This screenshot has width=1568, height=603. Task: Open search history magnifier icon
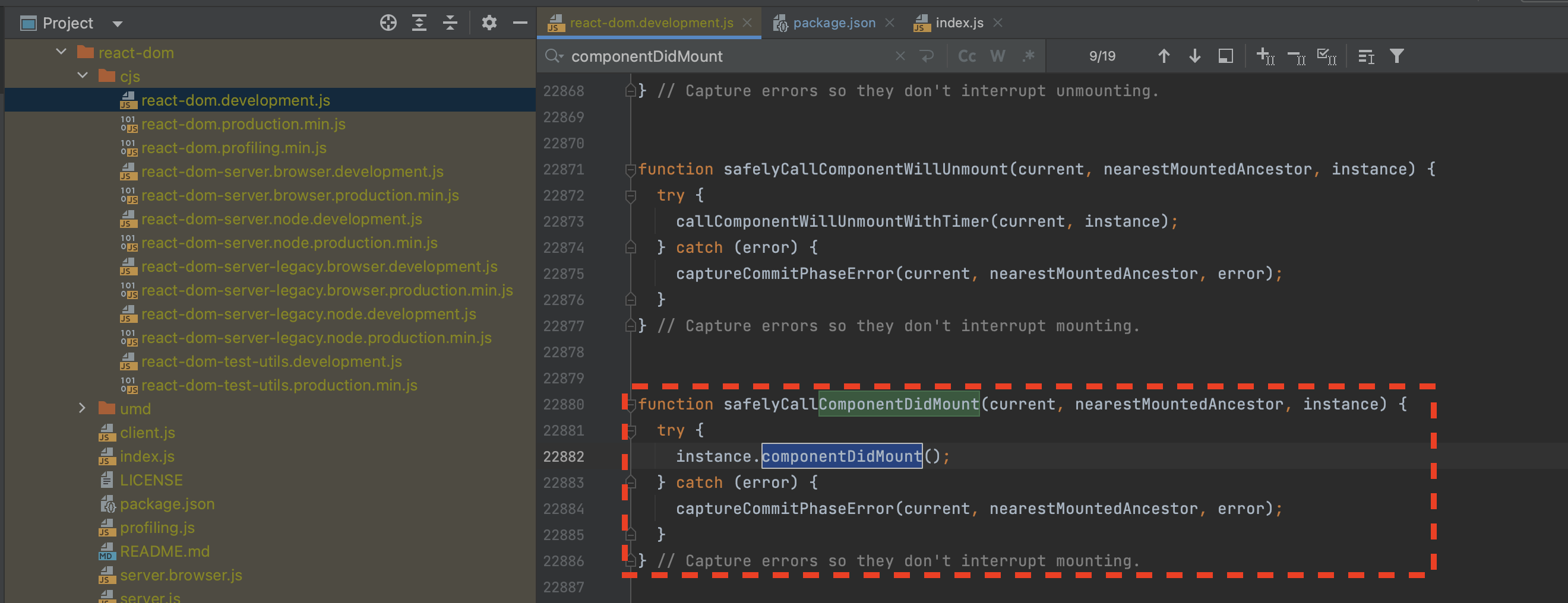(554, 56)
